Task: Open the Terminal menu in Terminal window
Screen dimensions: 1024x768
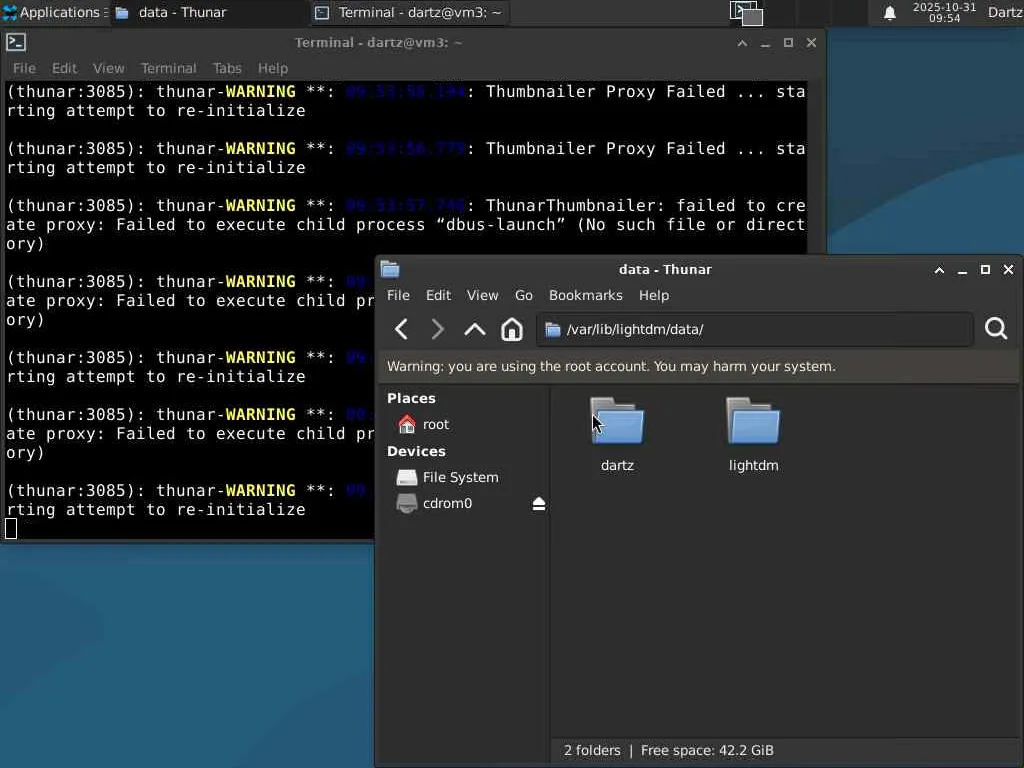Action: click(x=168, y=68)
